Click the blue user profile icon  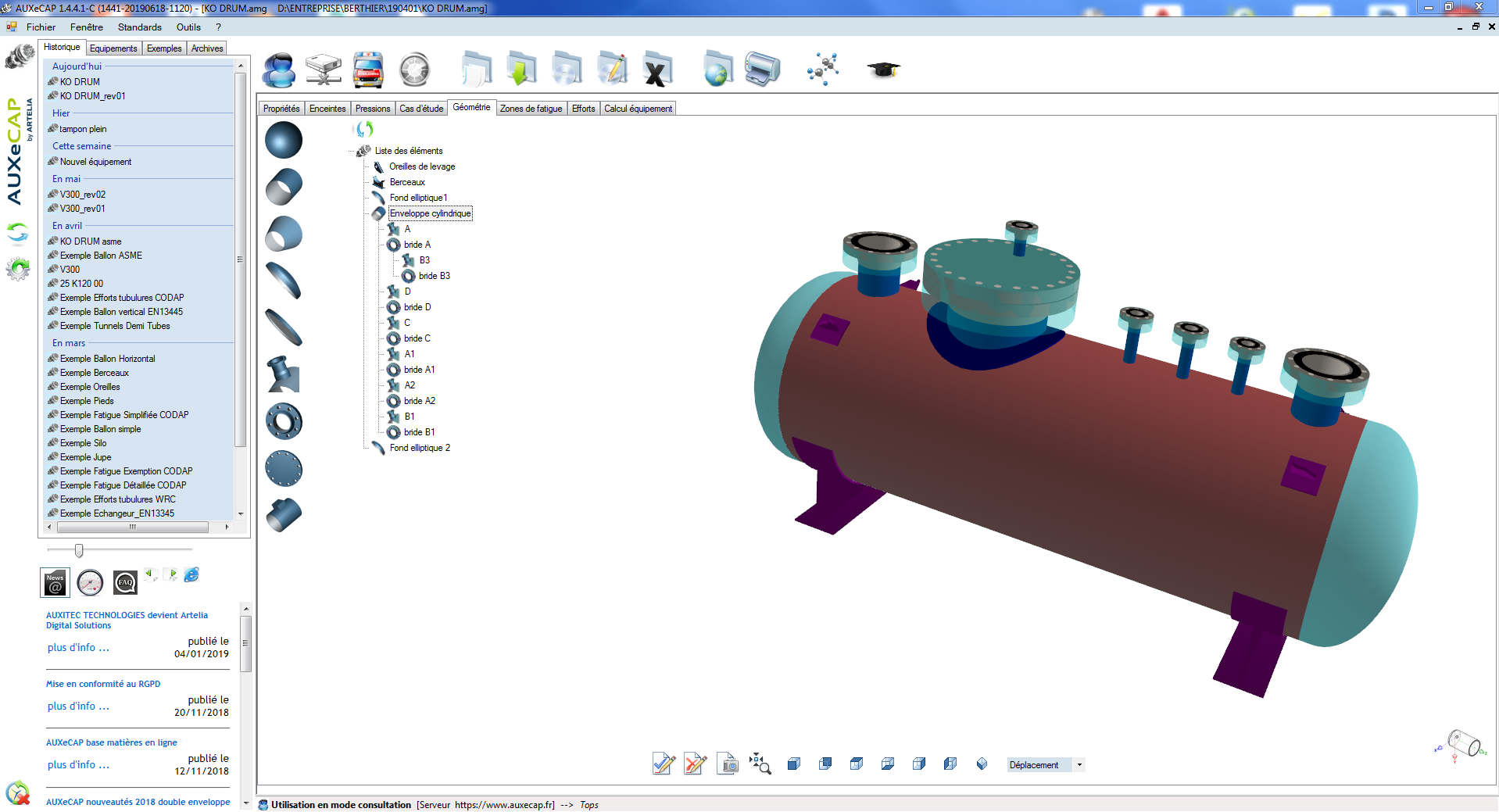click(x=279, y=70)
